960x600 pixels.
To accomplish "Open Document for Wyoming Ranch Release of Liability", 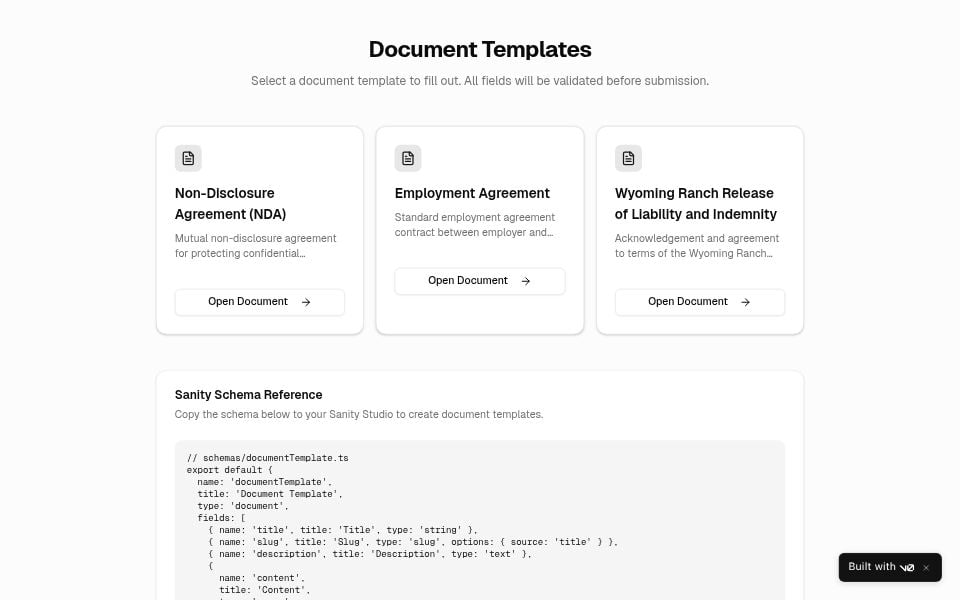I will [x=700, y=302].
